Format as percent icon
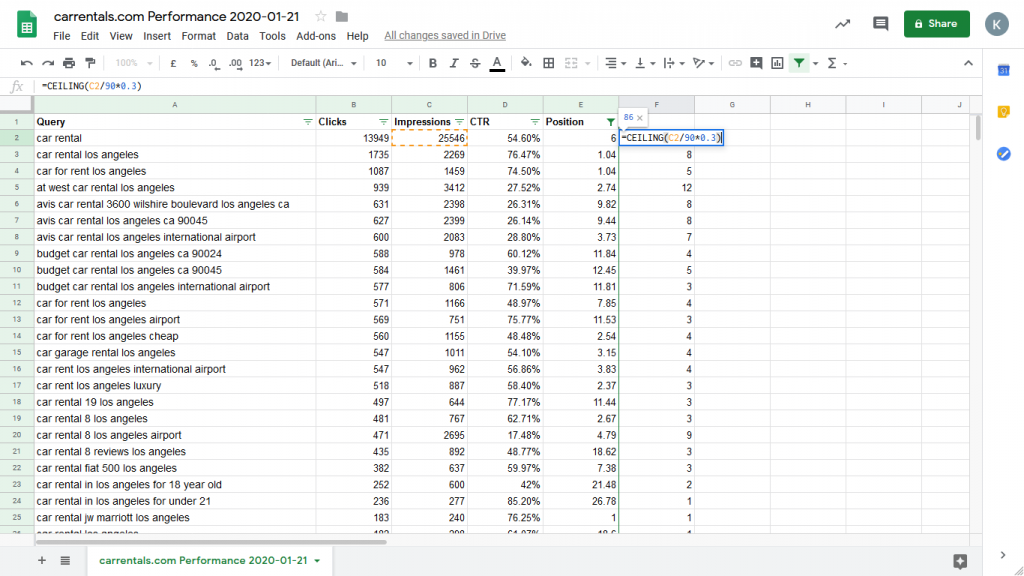Image resolution: width=1024 pixels, height=576 pixels. pyautogui.click(x=194, y=63)
